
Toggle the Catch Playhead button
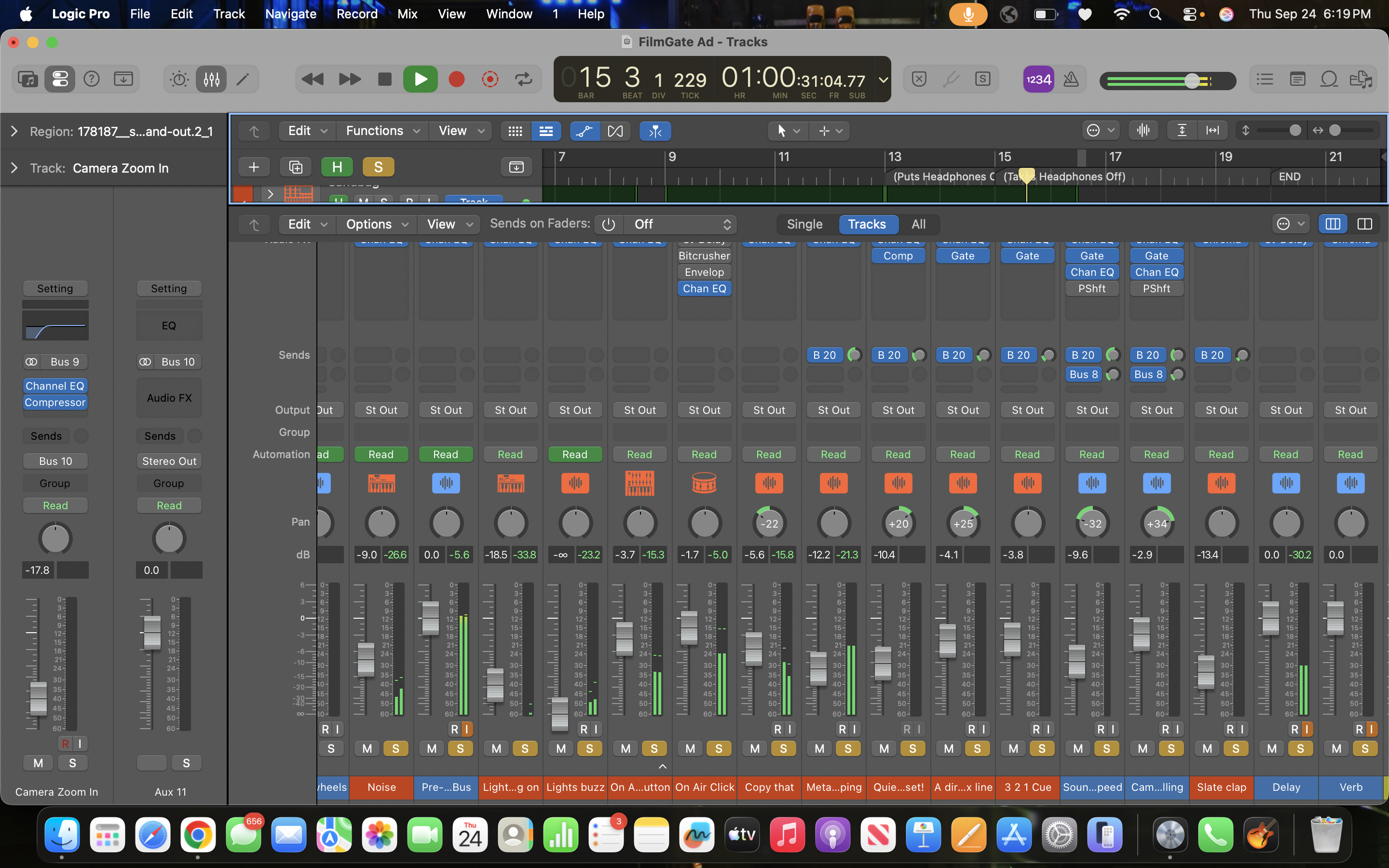pyautogui.click(x=655, y=132)
